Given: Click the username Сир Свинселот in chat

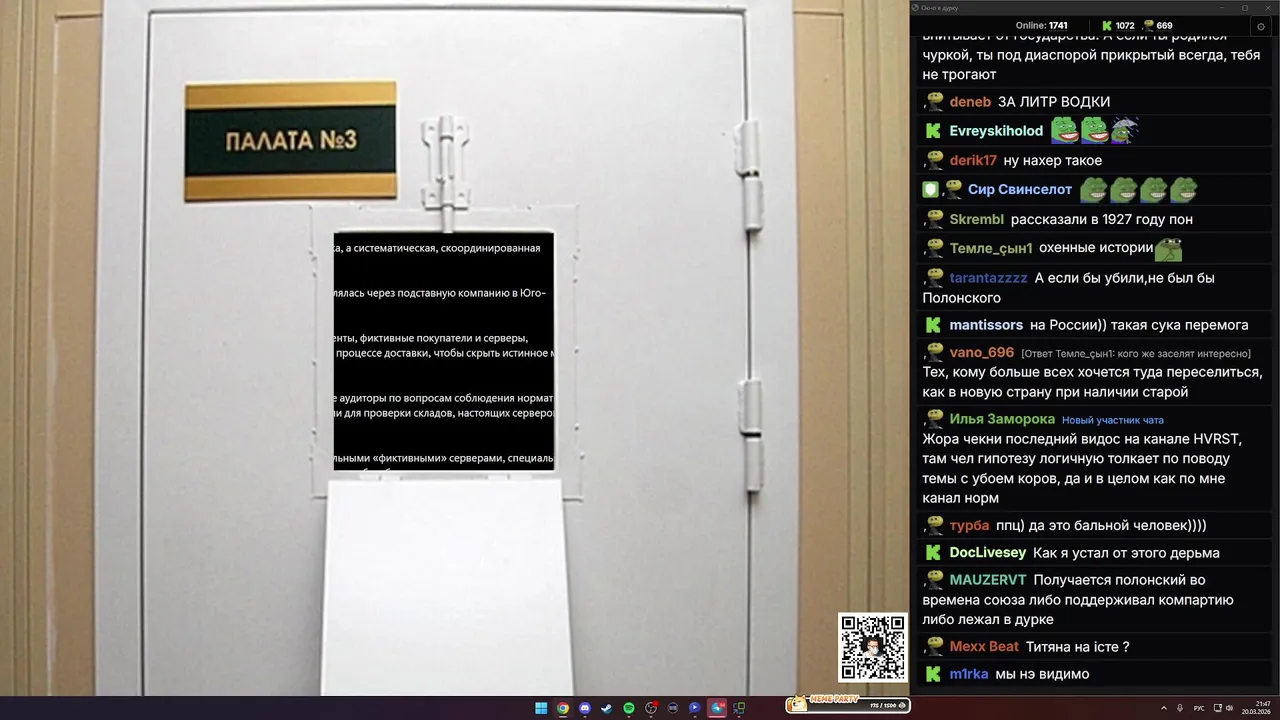Looking at the screenshot, I should tap(1020, 189).
